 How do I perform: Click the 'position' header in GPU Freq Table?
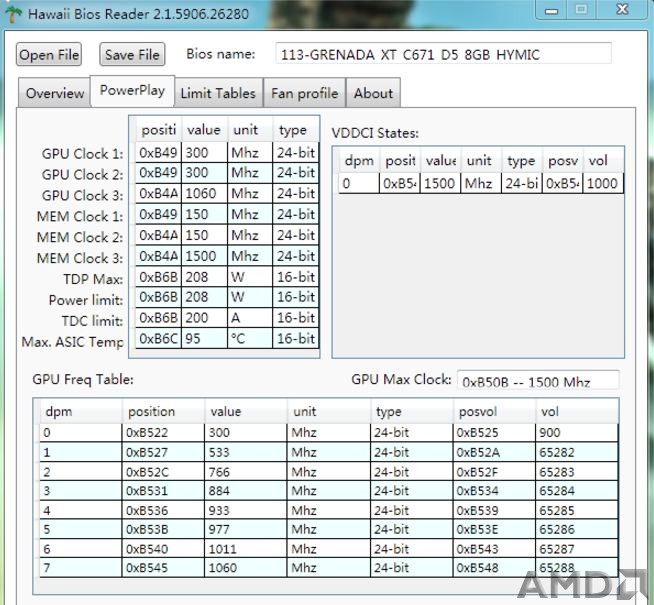(x=163, y=412)
